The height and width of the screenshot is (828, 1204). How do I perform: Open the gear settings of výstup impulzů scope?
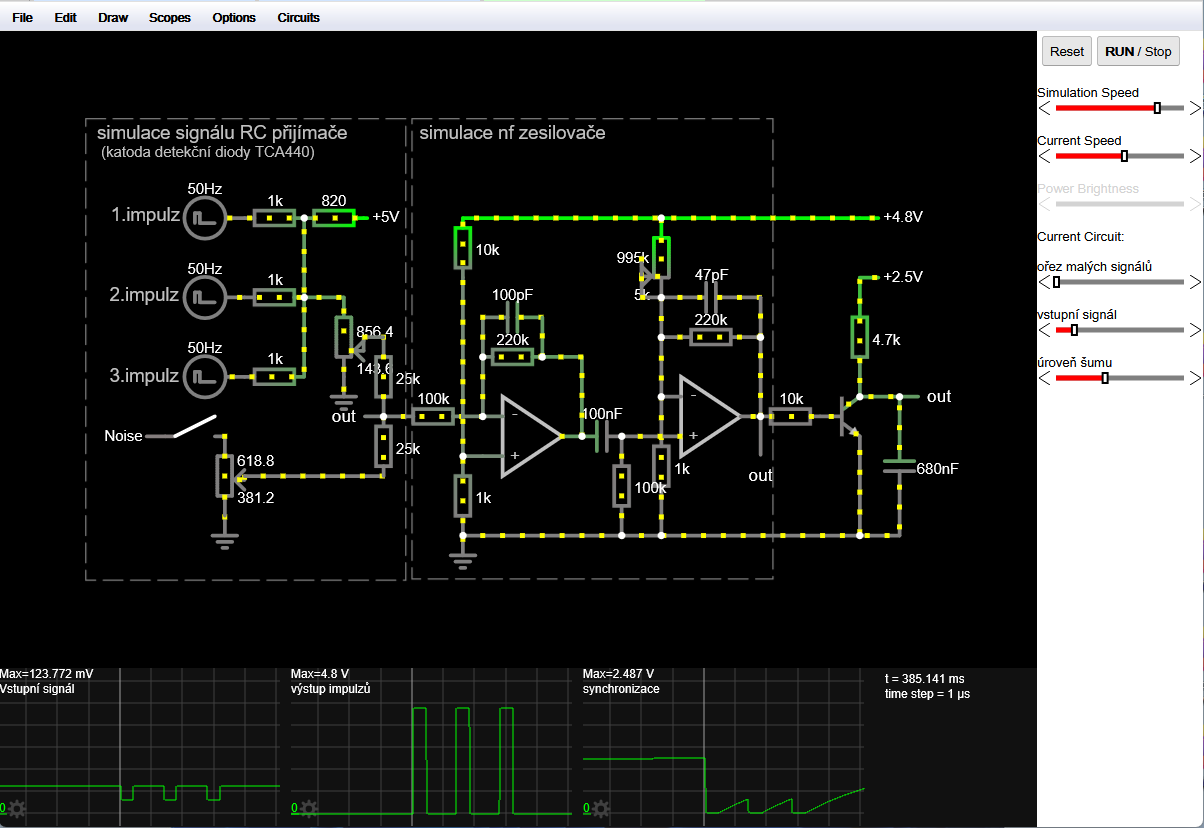pyautogui.click(x=309, y=809)
